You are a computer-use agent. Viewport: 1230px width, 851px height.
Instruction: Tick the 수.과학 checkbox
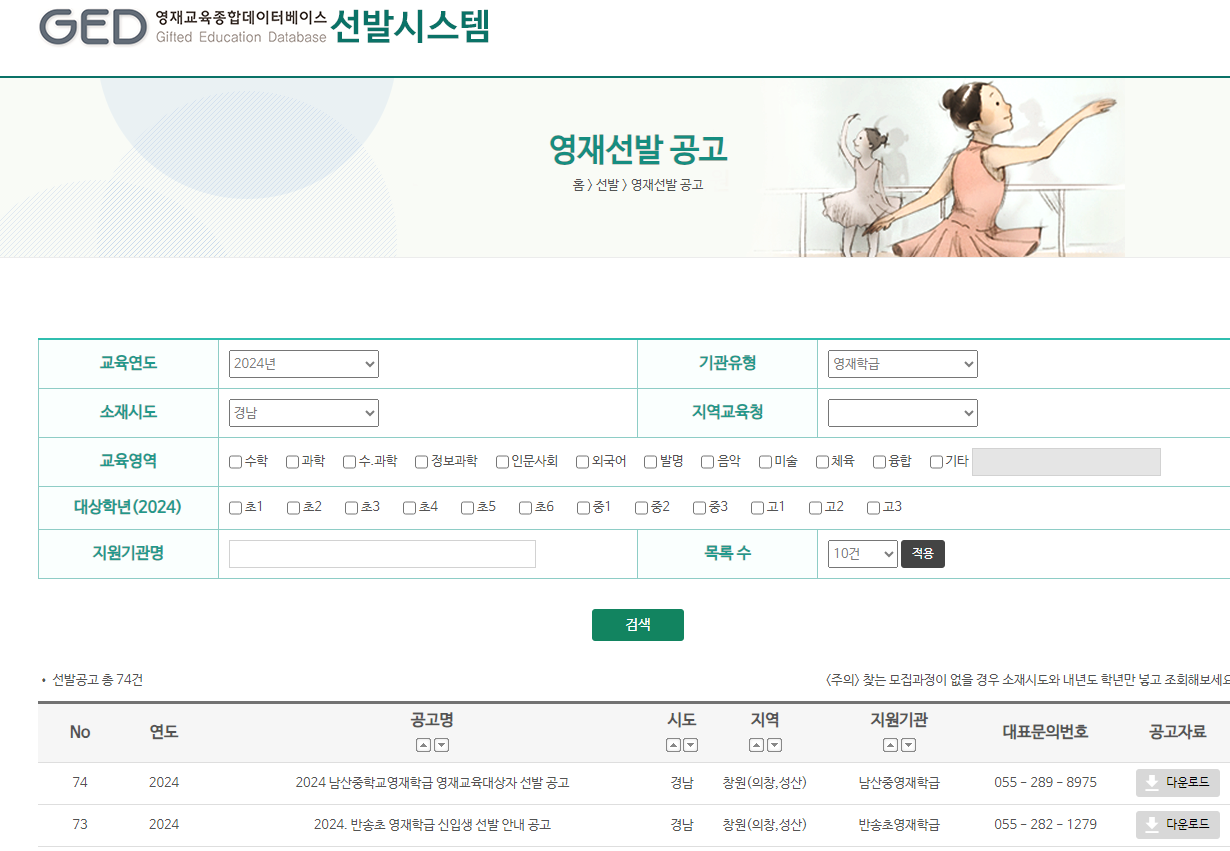pyautogui.click(x=349, y=462)
